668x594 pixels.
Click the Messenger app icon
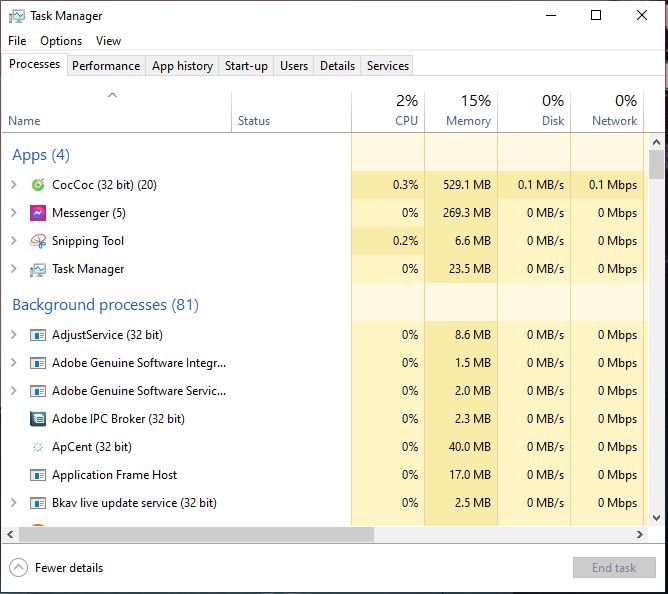click(x=38, y=213)
